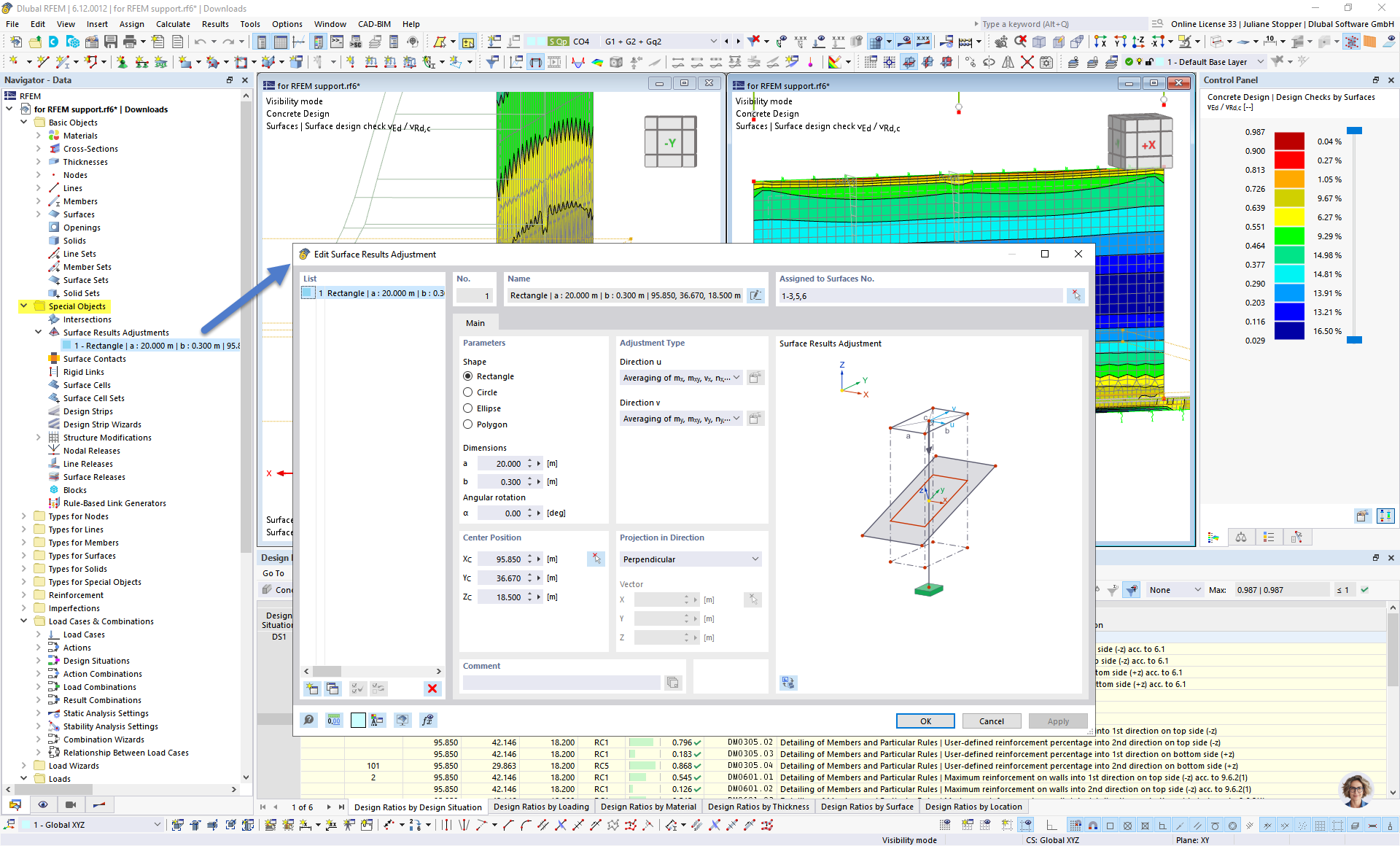Click the OK button in the dialog
This screenshot has height=846, width=1400.
tap(925, 721)
